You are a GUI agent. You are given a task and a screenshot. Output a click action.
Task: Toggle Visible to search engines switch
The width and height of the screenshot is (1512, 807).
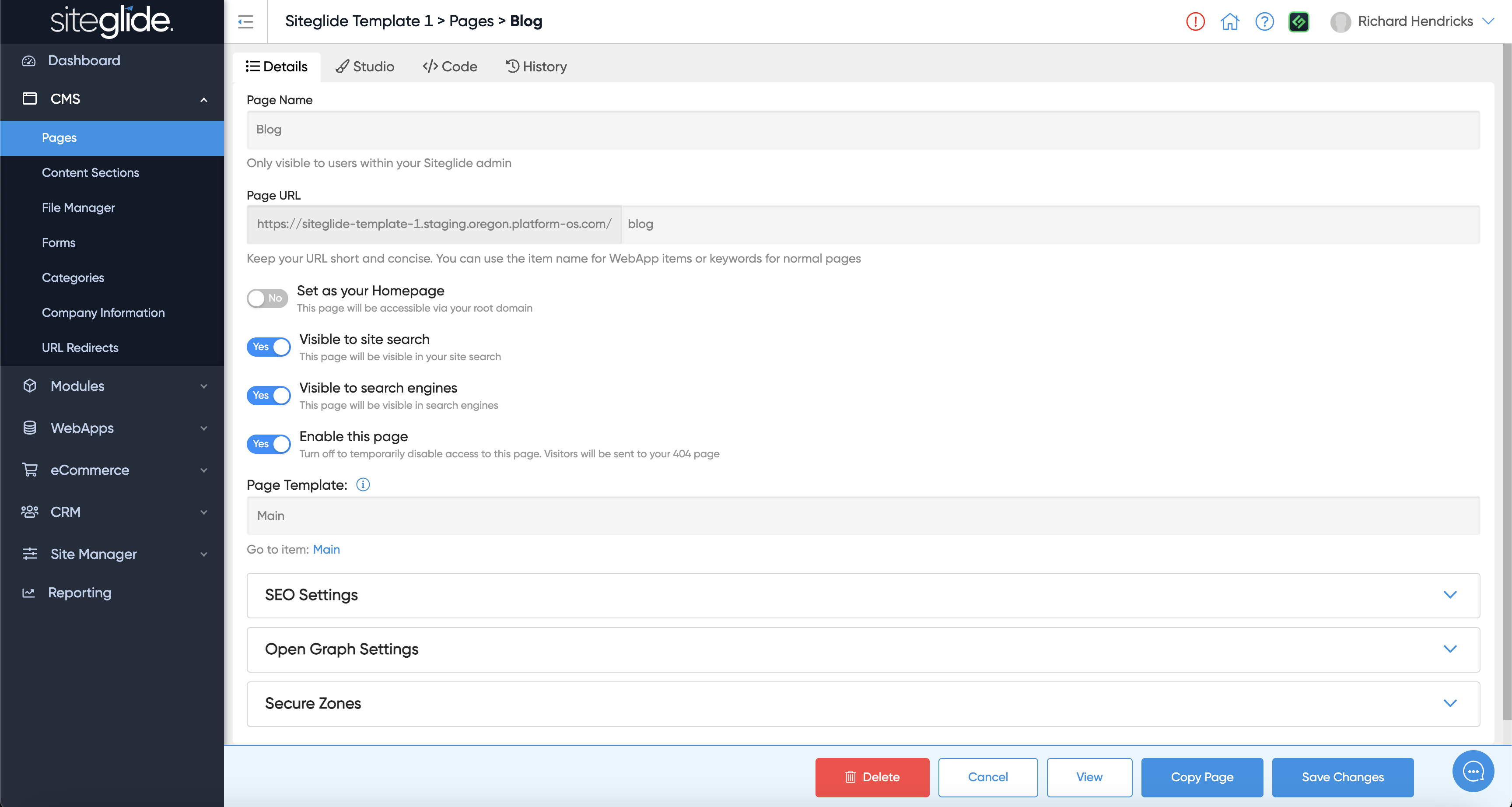[269, 395]
